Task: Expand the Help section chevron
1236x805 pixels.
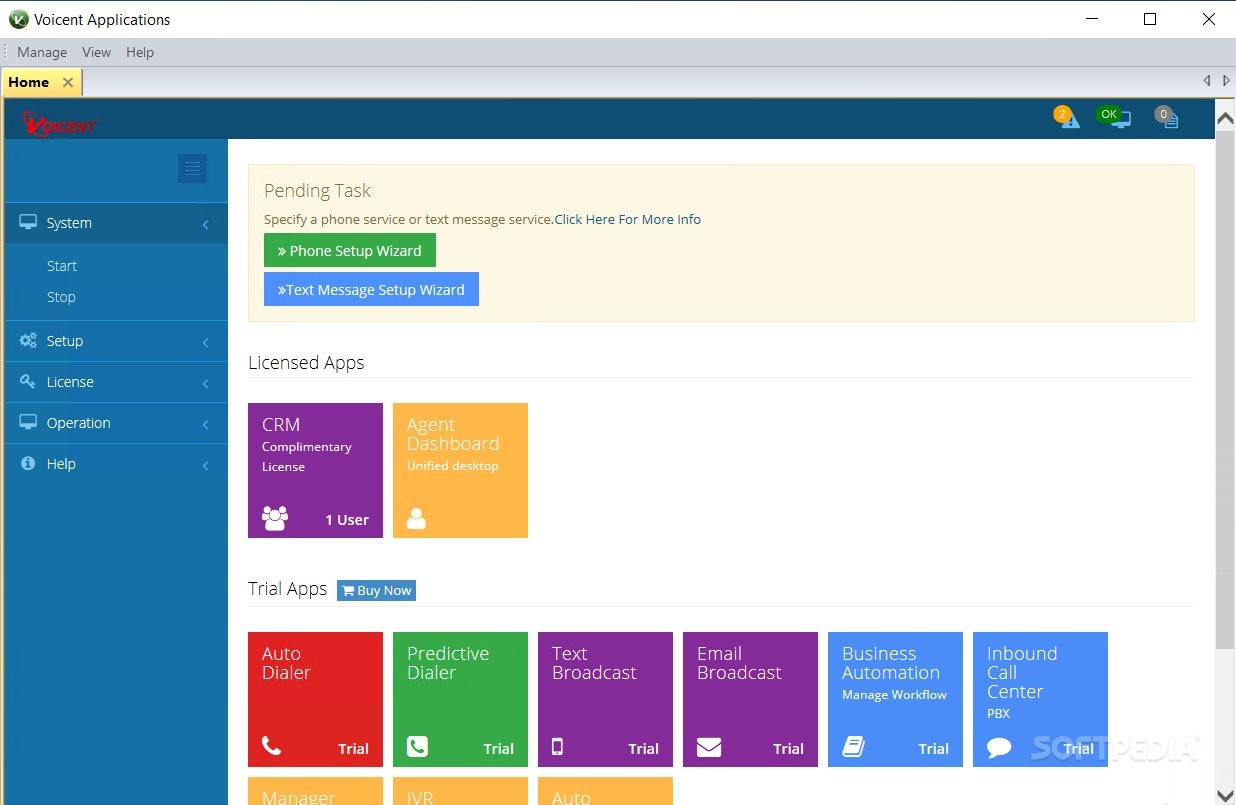Action: (x=206, y=465)
